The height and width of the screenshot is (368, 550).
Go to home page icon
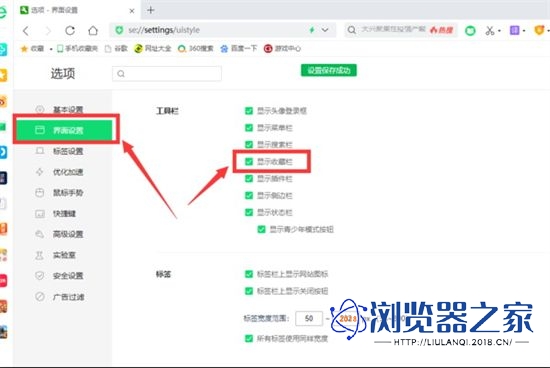tap(93, 31)
